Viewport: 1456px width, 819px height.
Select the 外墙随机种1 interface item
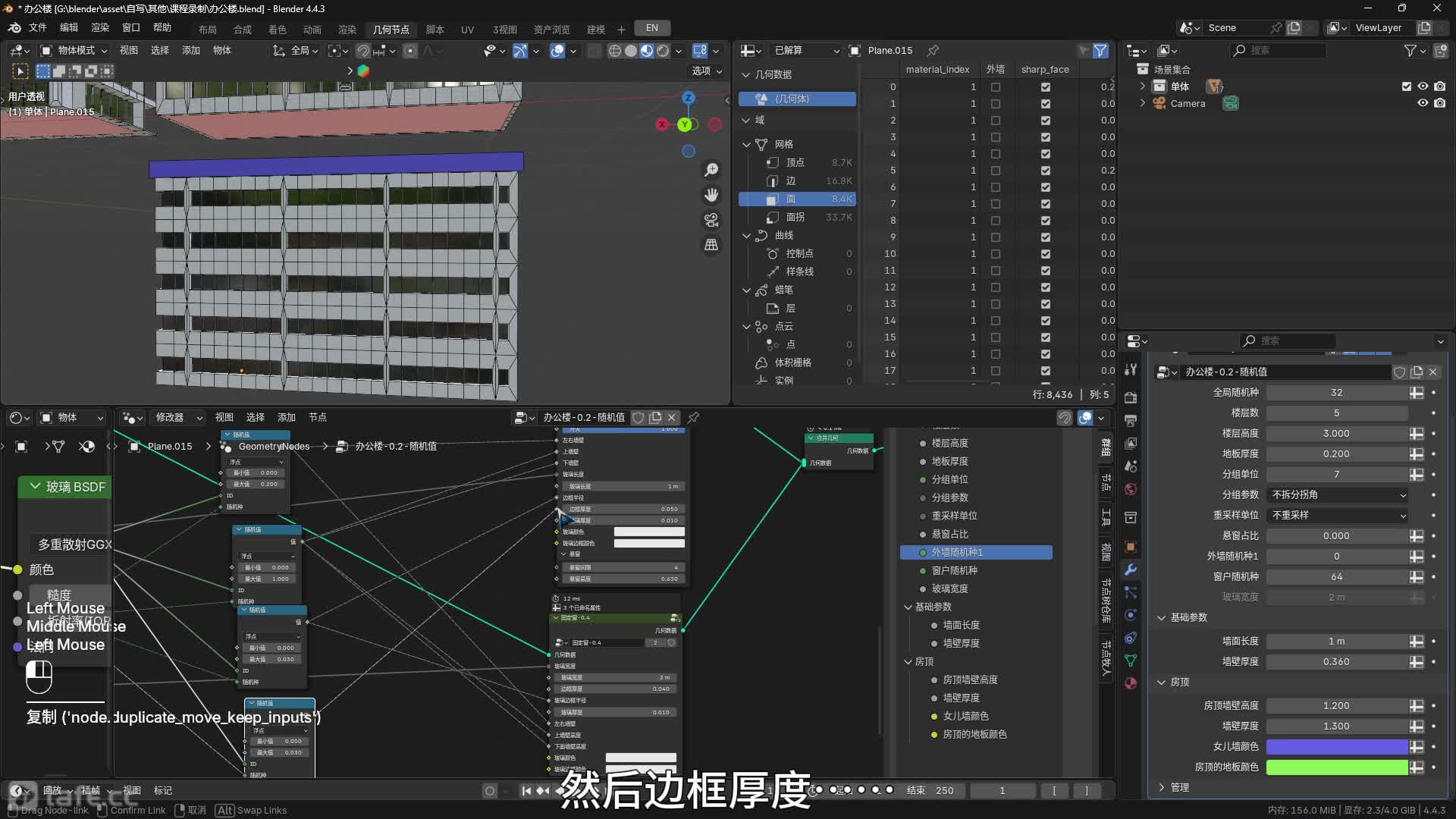click(x=976, y=553)
